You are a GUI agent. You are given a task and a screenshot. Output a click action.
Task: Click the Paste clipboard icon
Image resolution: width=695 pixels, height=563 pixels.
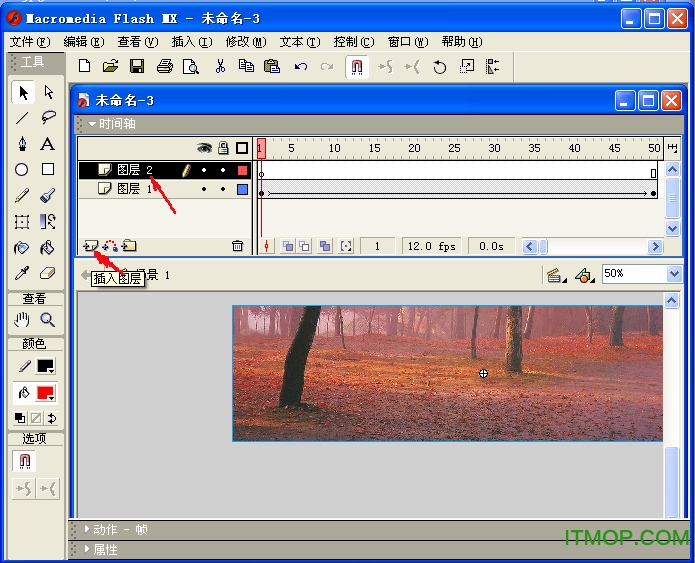point(272,66)
